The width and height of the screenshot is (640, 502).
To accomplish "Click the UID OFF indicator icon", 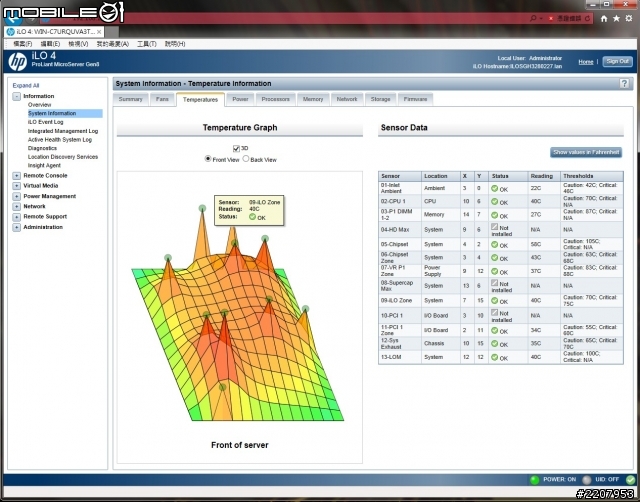I will (x=587, y=480).
